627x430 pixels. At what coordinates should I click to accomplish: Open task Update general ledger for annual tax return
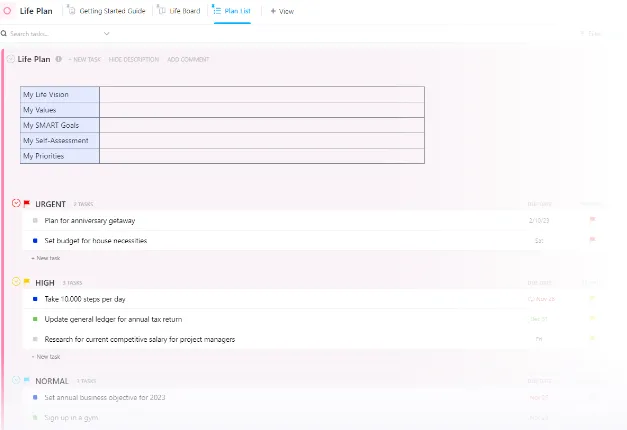coord(113,319)
